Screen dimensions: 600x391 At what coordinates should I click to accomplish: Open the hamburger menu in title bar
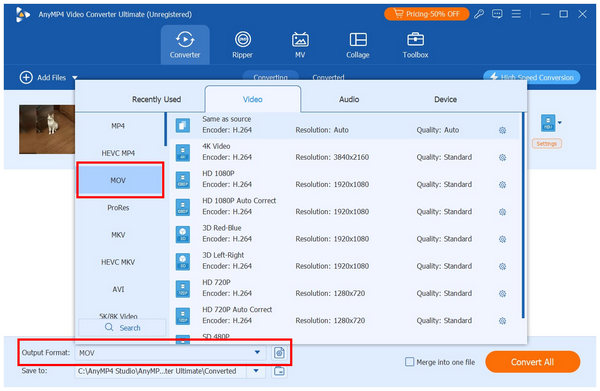(x=516, y=14)
